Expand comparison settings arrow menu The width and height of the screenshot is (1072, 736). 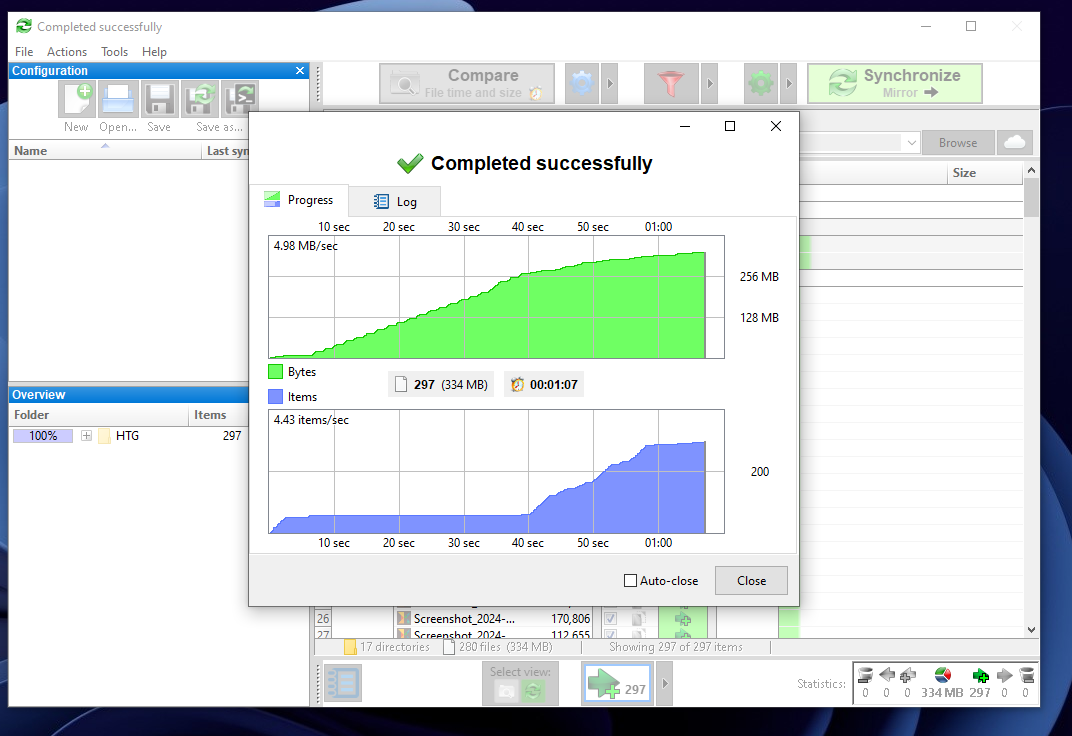(610, 83)
